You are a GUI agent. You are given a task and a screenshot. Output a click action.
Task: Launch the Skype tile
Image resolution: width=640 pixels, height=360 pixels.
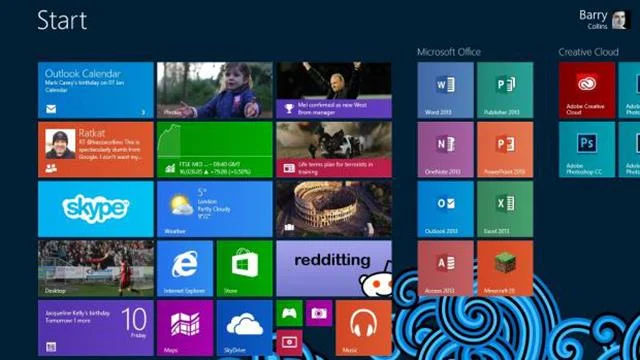click(96, 209)
